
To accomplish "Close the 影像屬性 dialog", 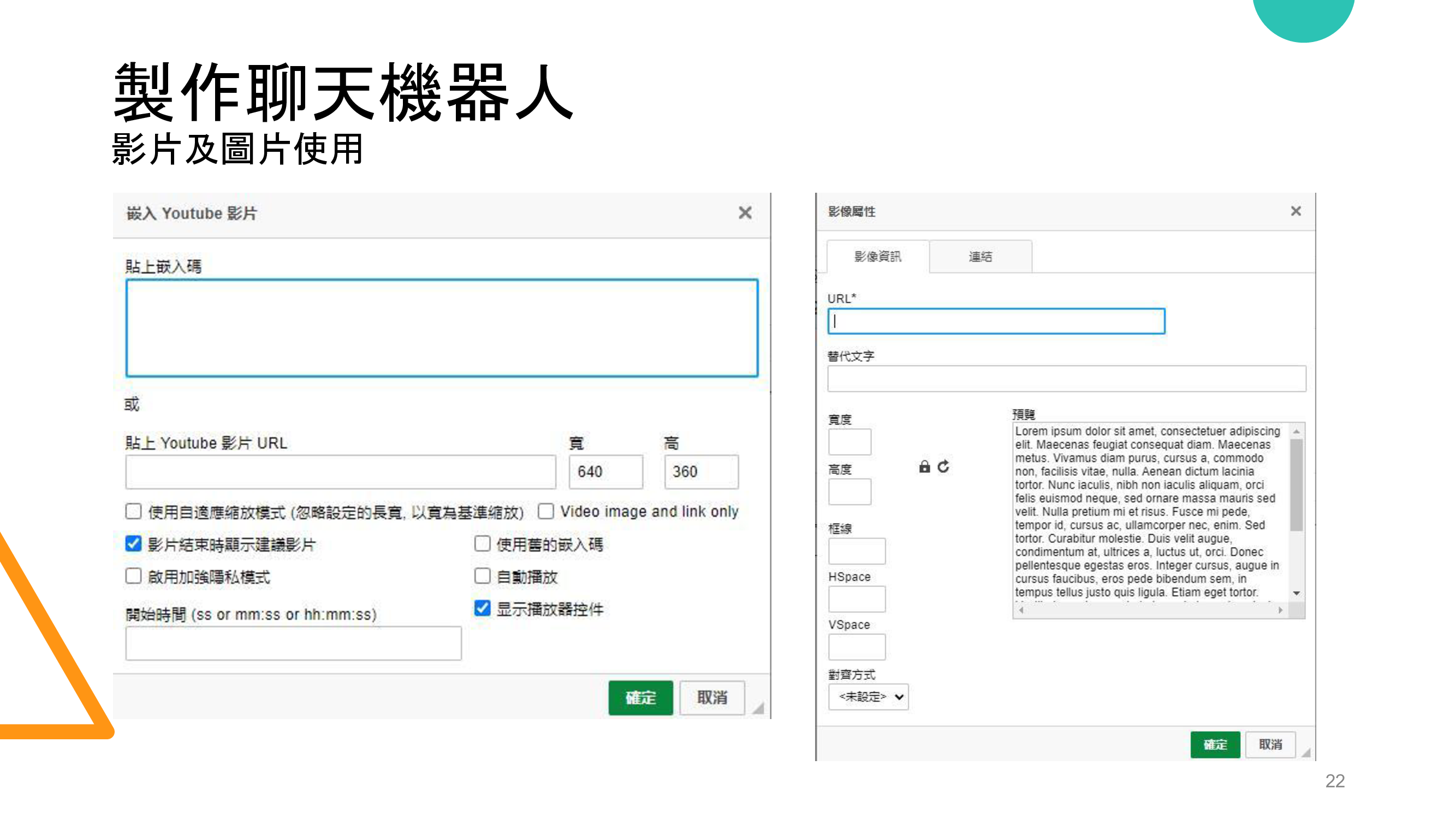I will [1295, 211].
